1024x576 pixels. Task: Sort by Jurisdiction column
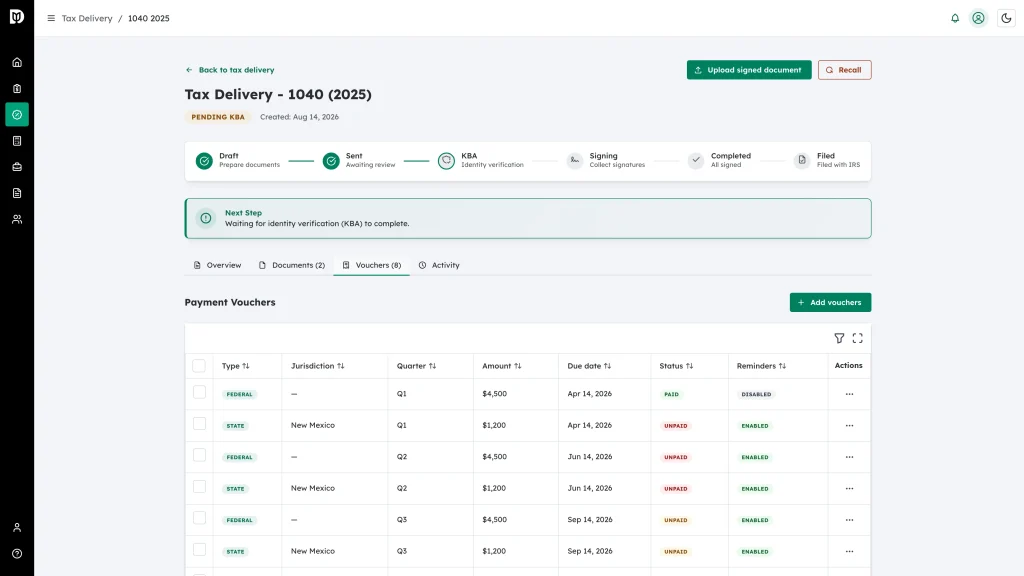[x=317, y=366]
